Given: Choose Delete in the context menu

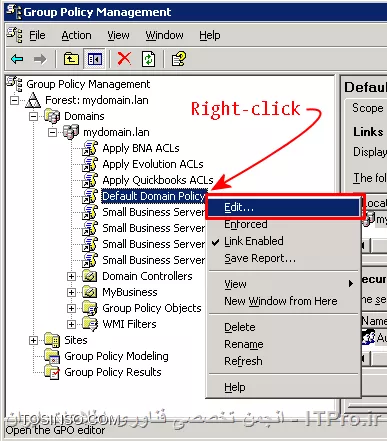Looking at the screenshot, I should coord(240,327).
